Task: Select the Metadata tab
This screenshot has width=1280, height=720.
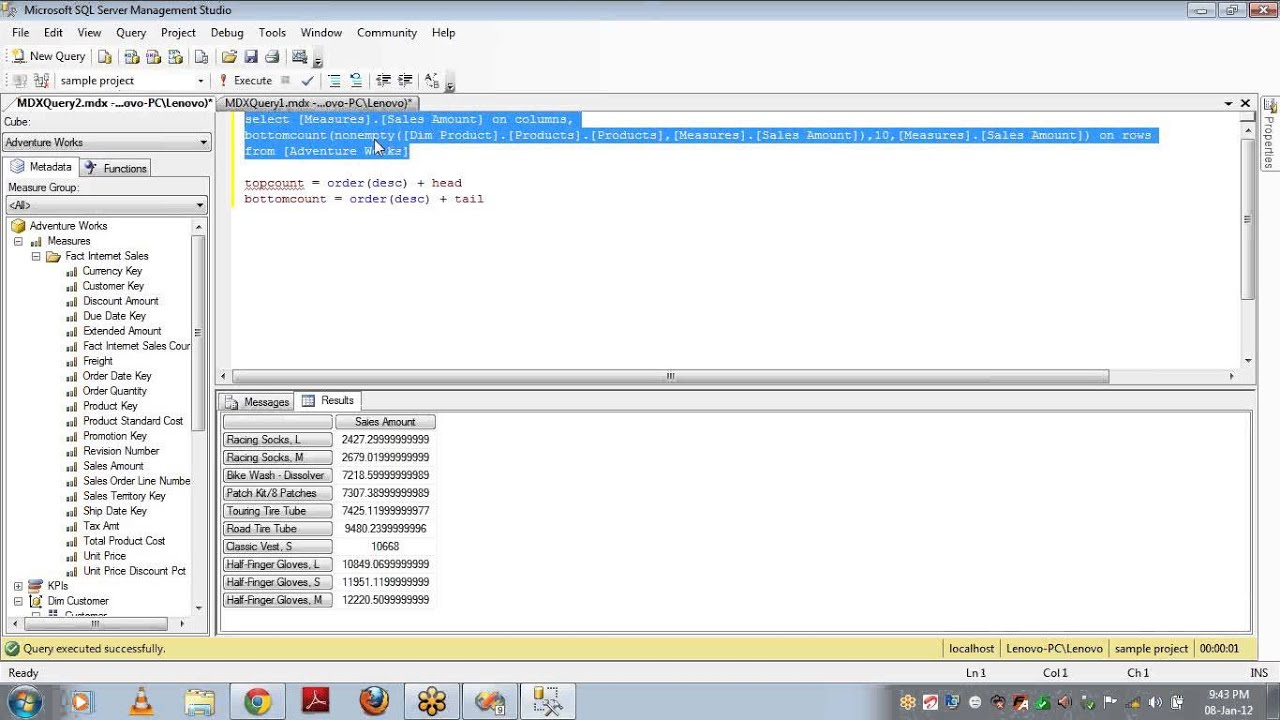Action: tap(41, 167)
